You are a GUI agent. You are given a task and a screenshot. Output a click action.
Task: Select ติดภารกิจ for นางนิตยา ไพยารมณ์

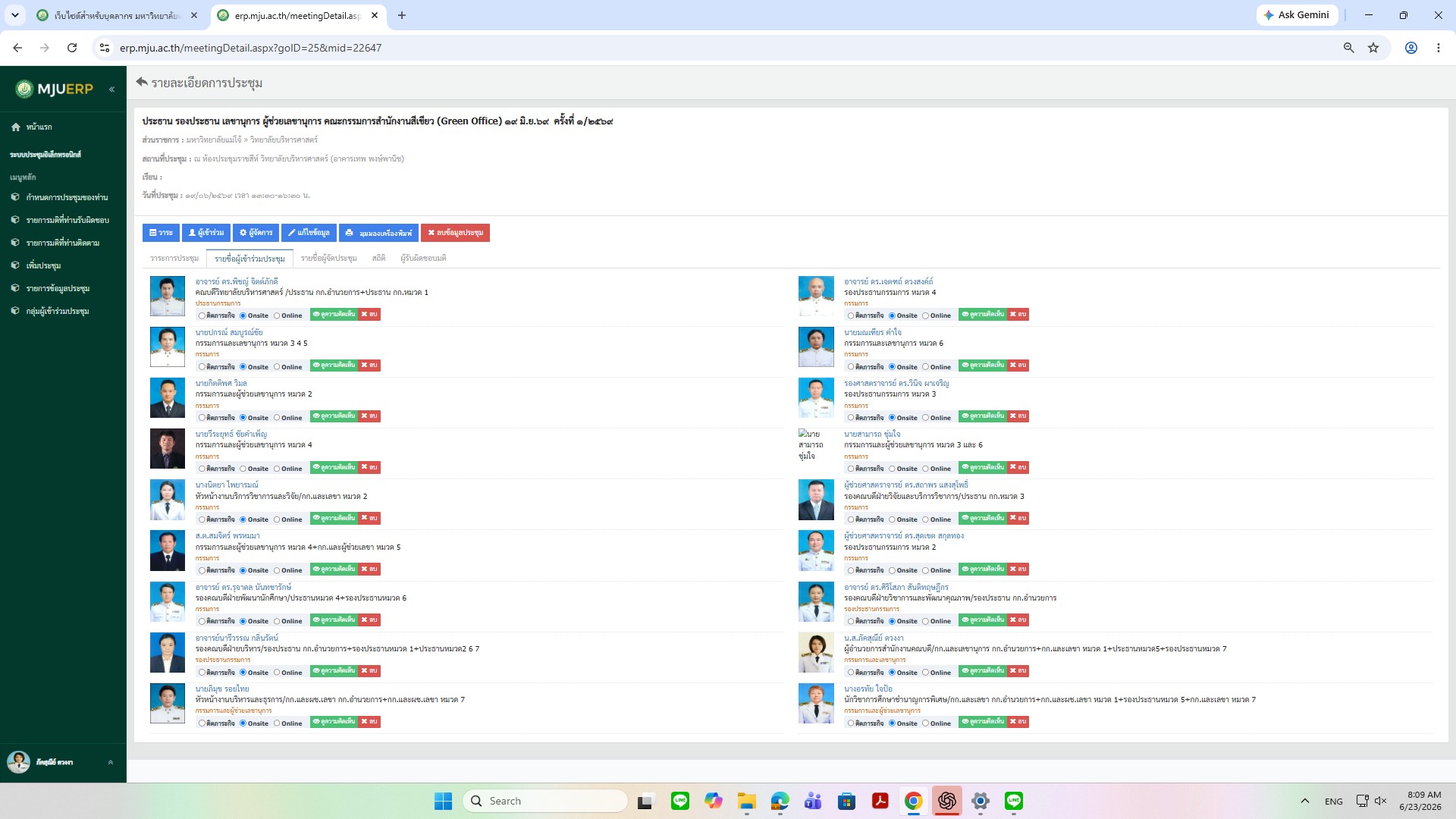[x=202, y=519]
